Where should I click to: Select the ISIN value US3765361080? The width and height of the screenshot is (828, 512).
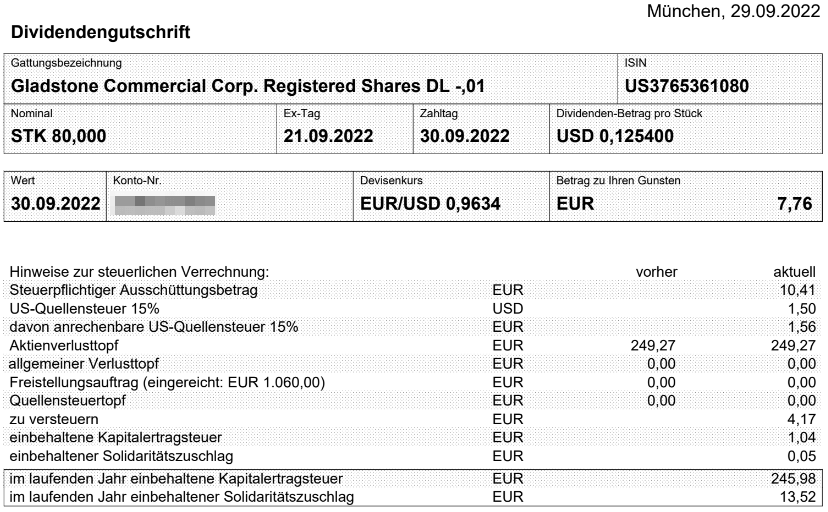pos(686,86)
